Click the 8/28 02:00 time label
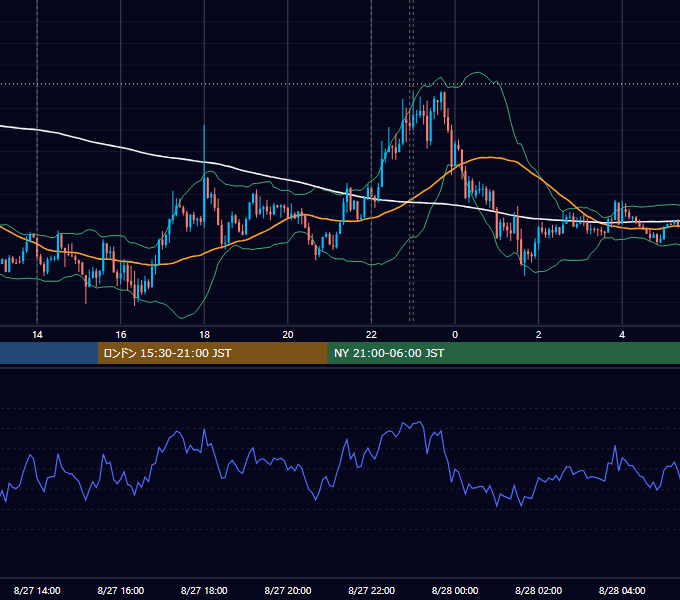This screenshot has height=600, width=680. click(539, 590)
